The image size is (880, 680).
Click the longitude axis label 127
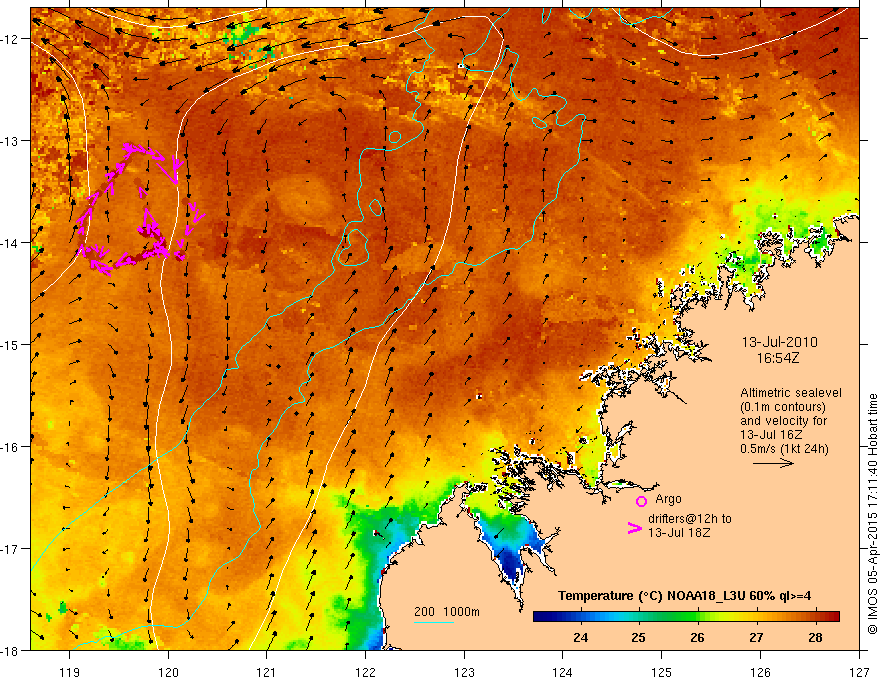[859, 672]
